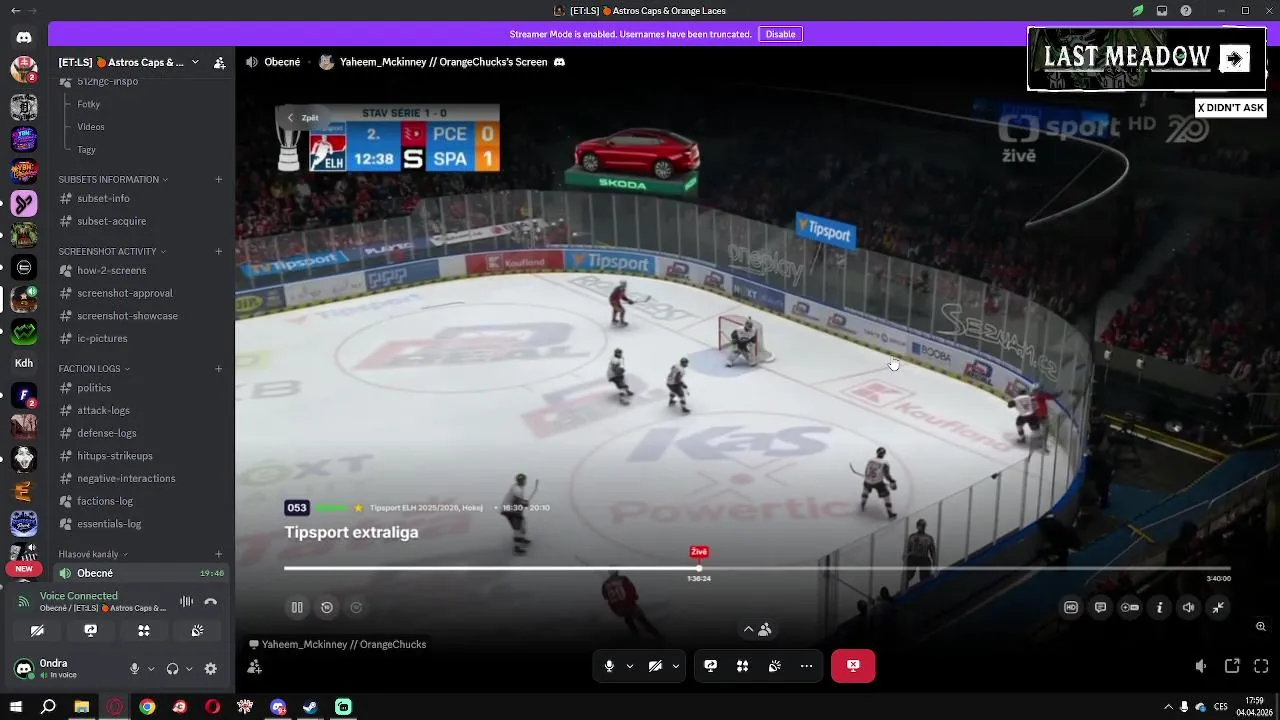Pause the hockey stream playback
Viewport: 1280px width, 720px height.
click(x=297, y=607)
